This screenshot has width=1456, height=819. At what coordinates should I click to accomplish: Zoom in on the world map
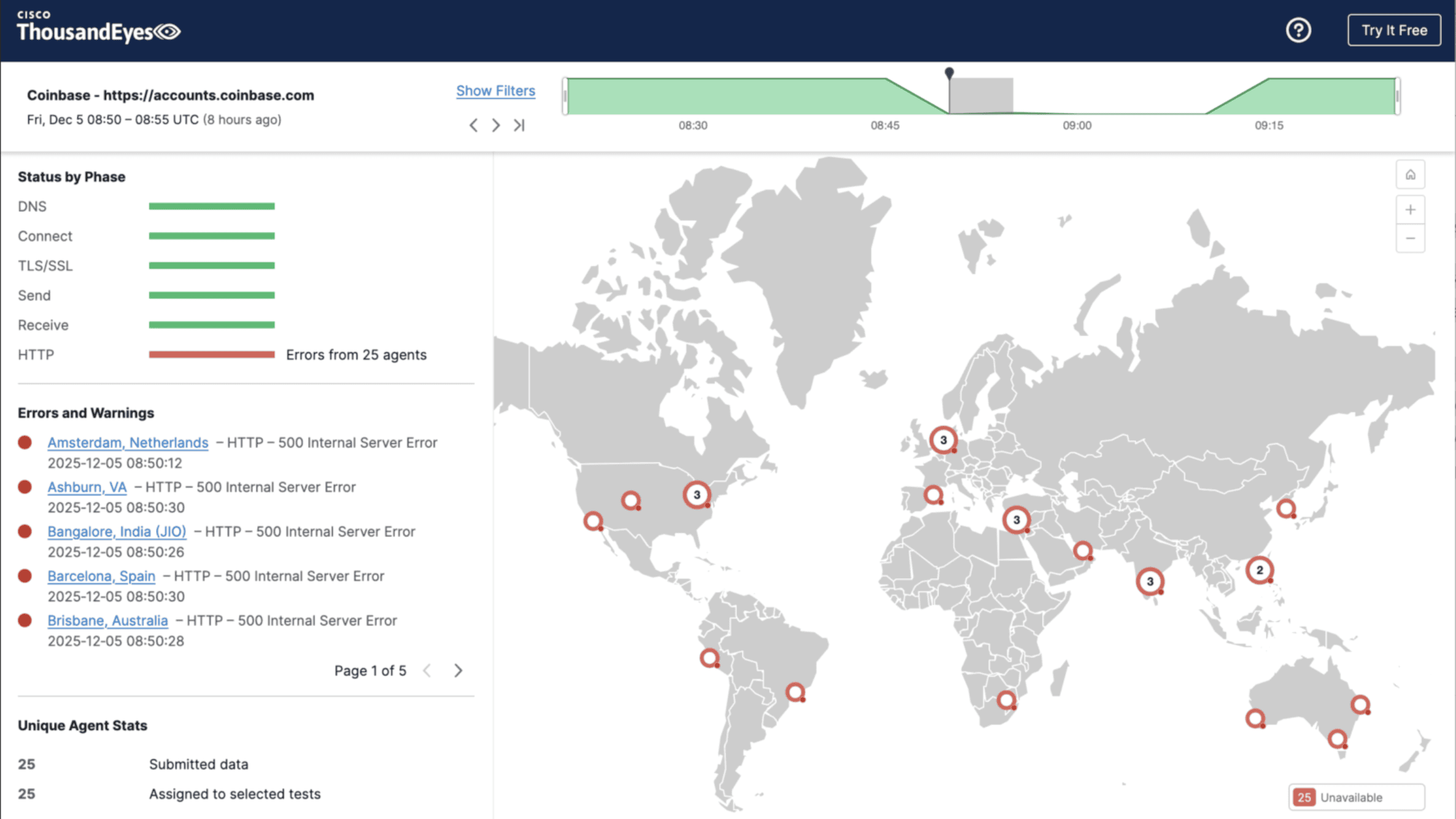point(1411,209)
